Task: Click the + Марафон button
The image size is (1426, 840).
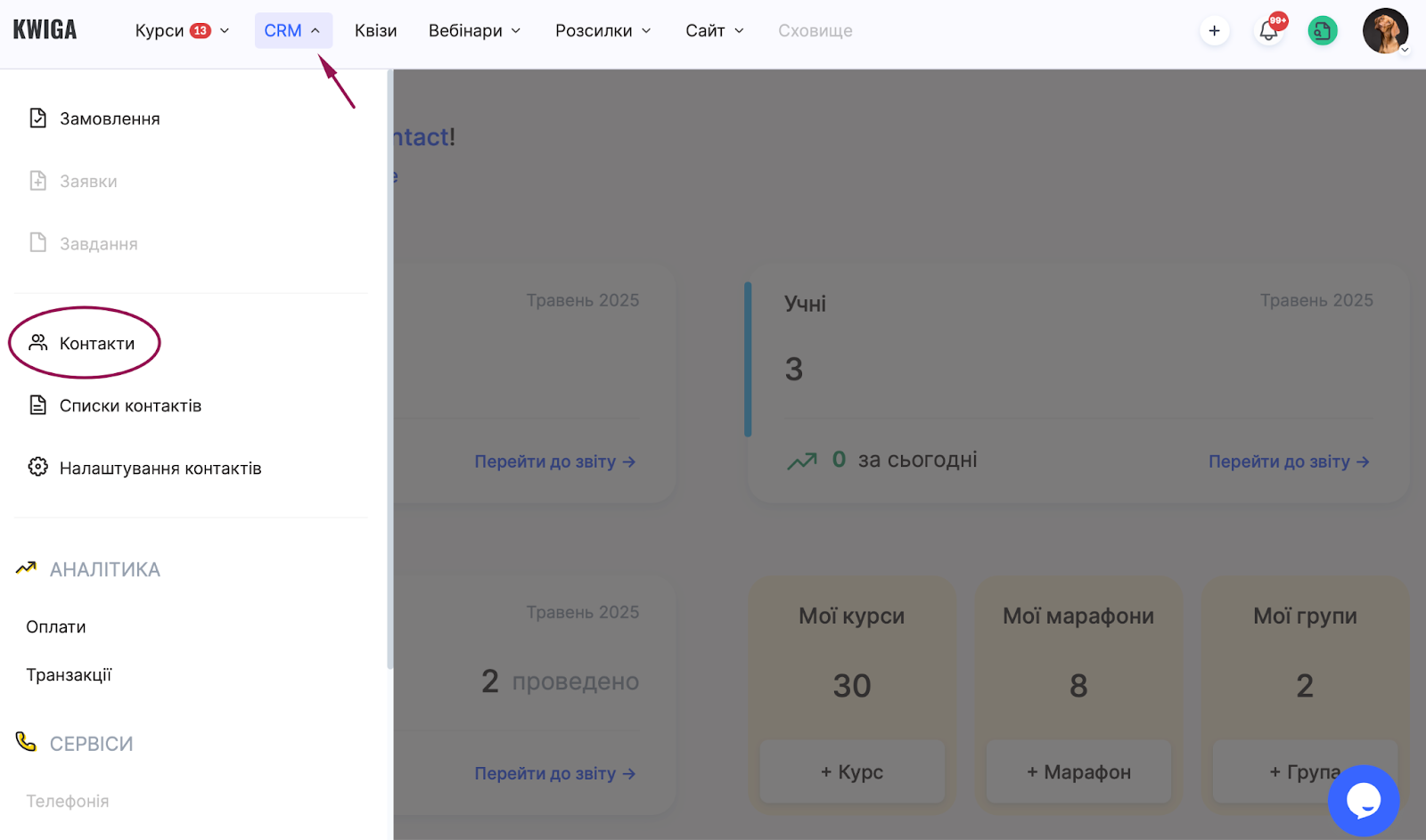Action: coord(1078,771)
